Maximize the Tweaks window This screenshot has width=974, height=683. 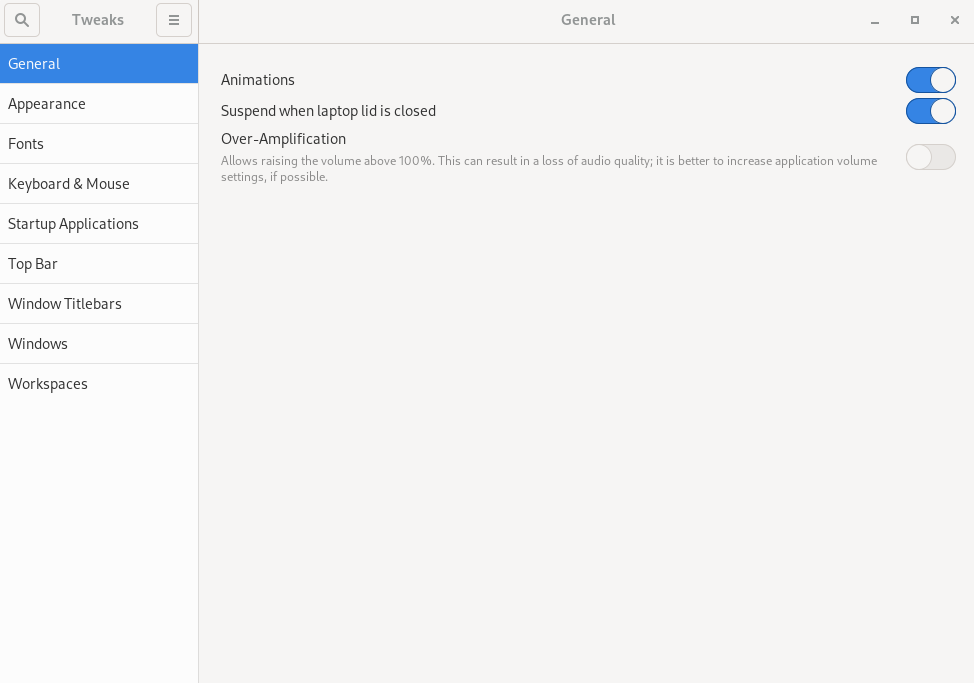pos(914,20)
